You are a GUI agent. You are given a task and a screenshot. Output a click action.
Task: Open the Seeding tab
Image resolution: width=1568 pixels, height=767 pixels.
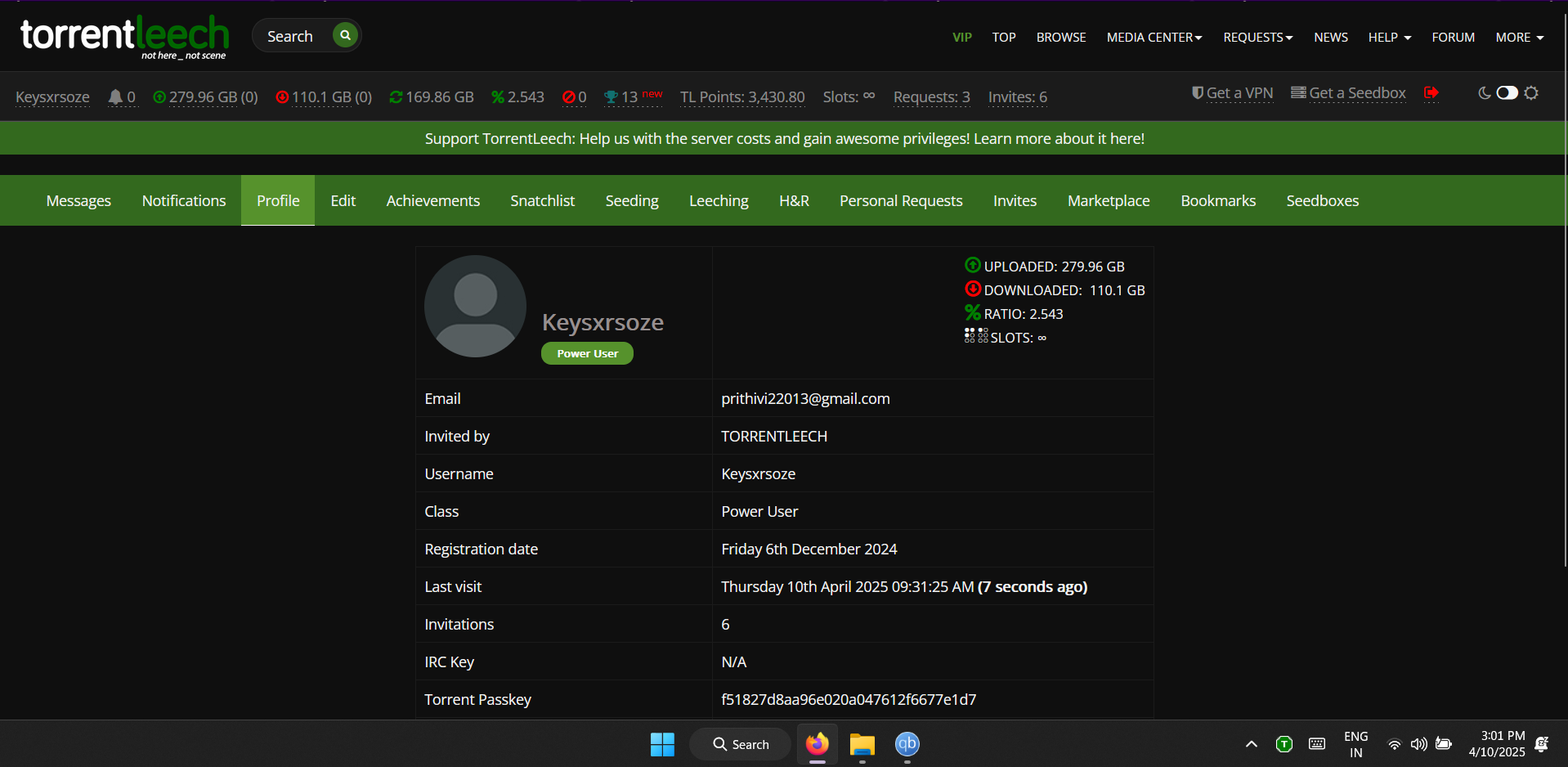631,201
